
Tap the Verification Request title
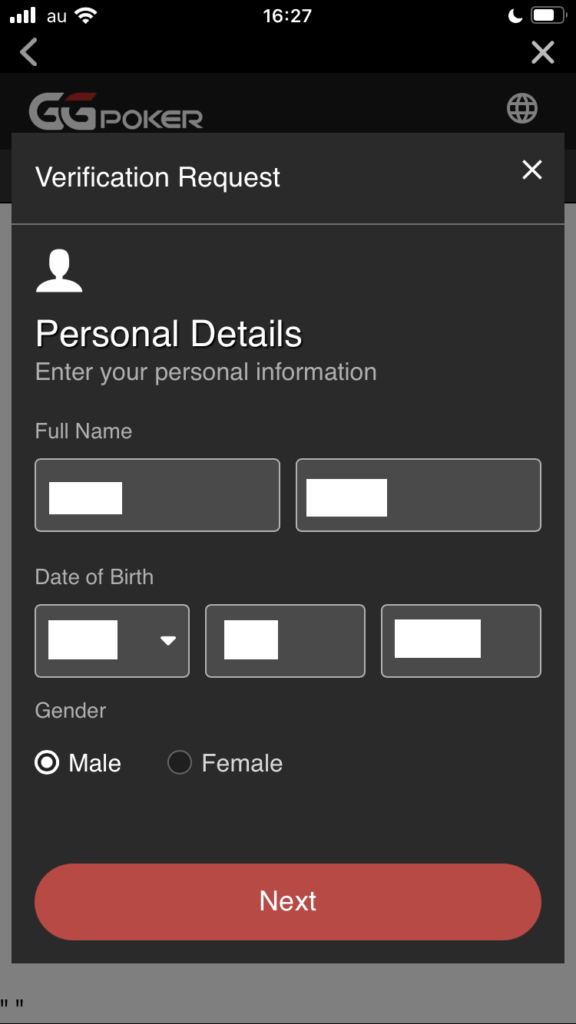coord(157,177)
